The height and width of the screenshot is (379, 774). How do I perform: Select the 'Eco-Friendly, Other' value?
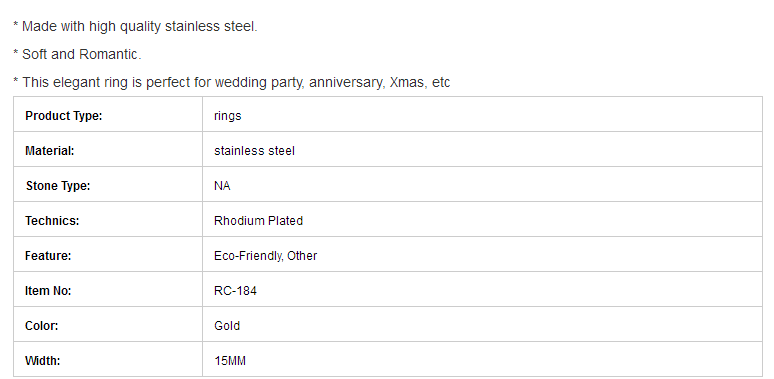pos(265,256)
